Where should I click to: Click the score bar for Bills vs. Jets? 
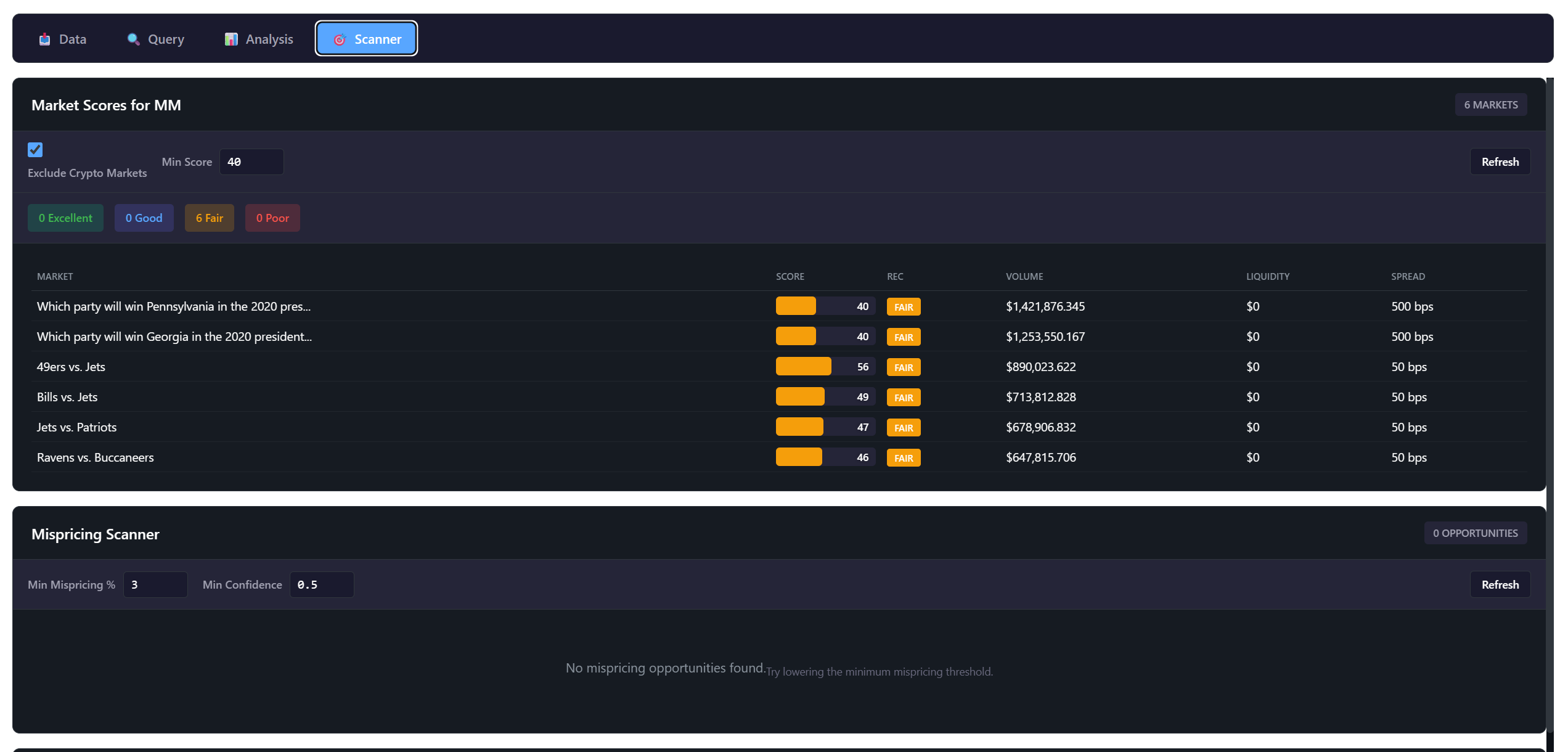[825, 397]
